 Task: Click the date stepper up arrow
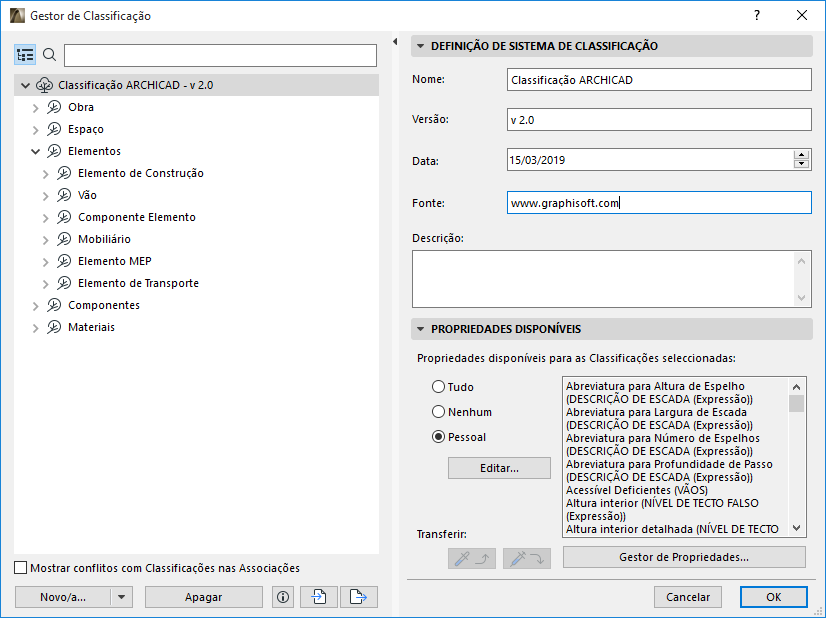(x=803, y=153)
